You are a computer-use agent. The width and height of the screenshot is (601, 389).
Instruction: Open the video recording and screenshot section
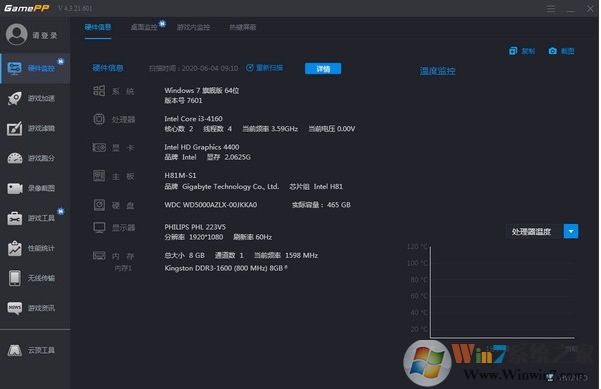click(35, 188)
